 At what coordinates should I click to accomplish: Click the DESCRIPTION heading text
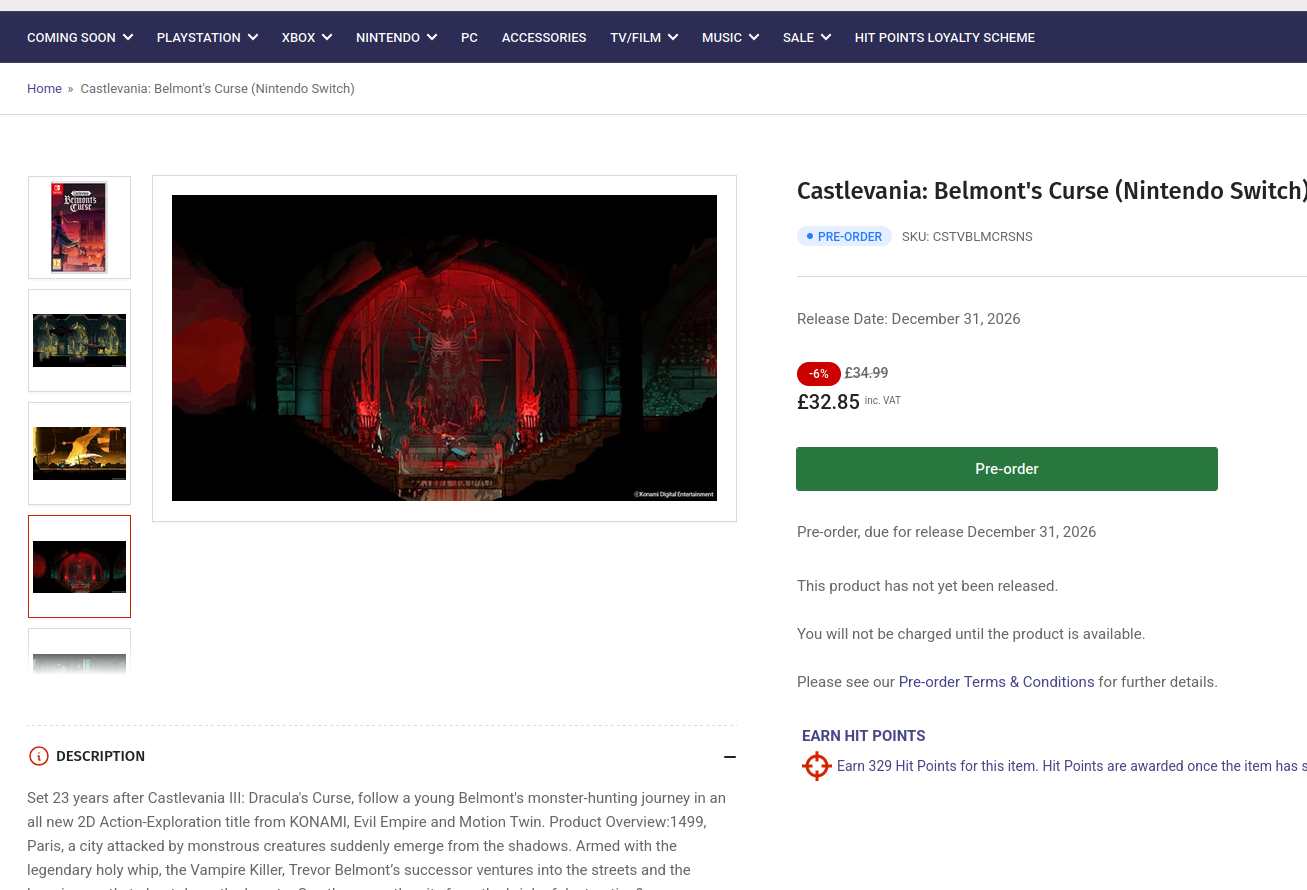pos(100,756)
